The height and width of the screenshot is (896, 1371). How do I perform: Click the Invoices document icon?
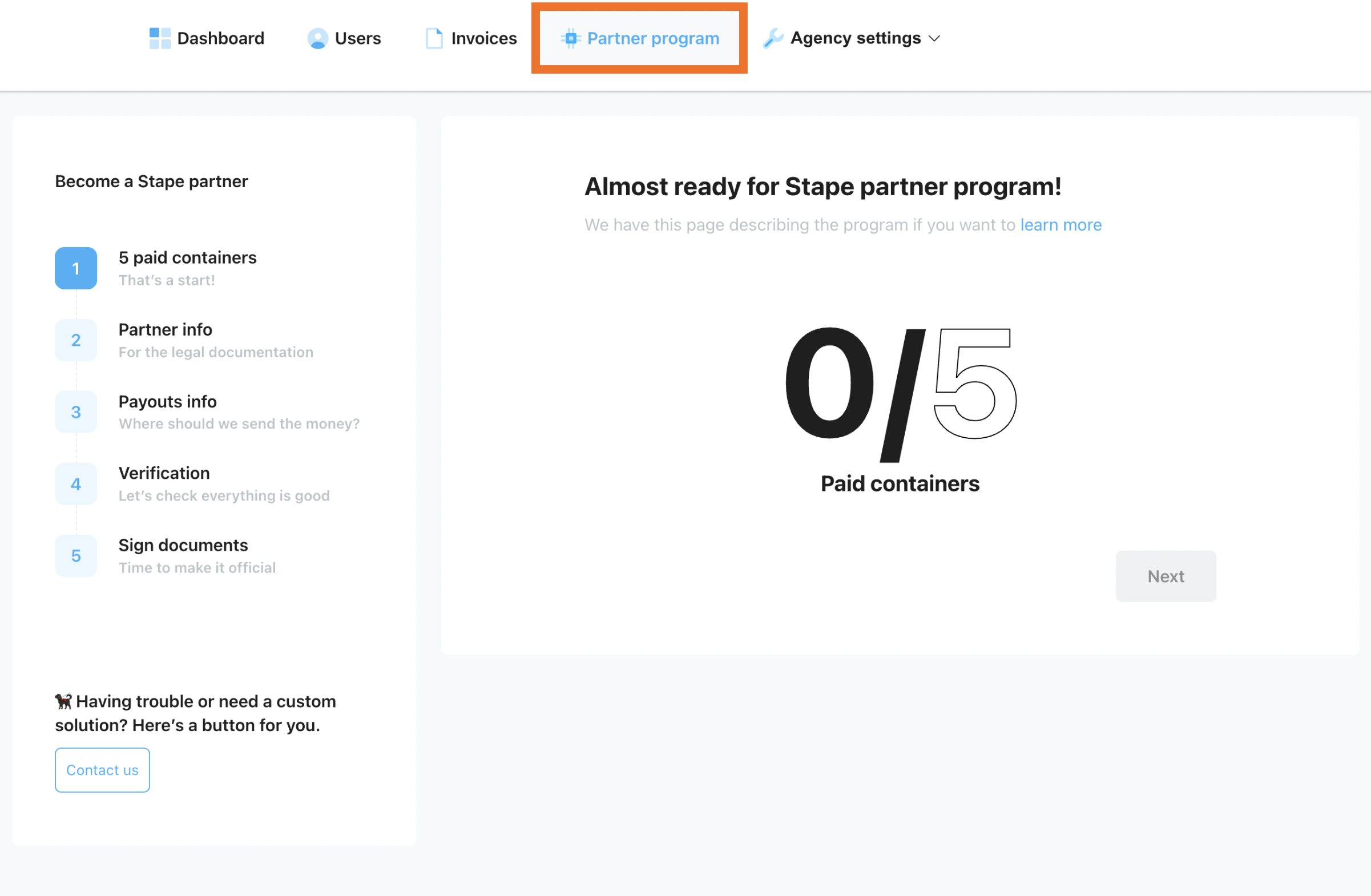(x=434, y=38)
